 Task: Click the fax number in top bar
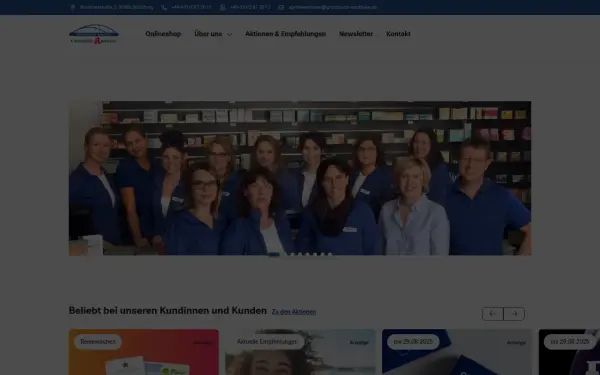[250, 7]
